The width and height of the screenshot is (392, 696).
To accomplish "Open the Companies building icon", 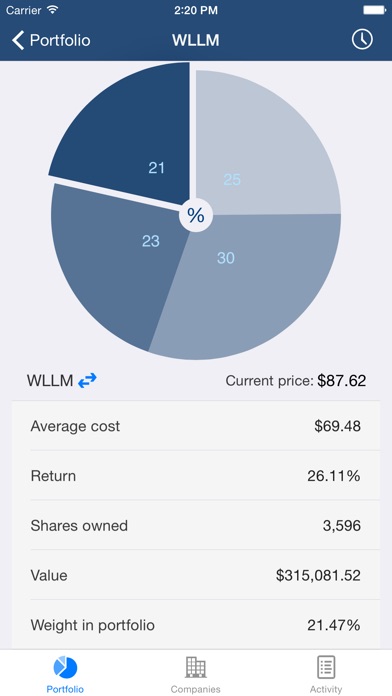I will [196, 667].
